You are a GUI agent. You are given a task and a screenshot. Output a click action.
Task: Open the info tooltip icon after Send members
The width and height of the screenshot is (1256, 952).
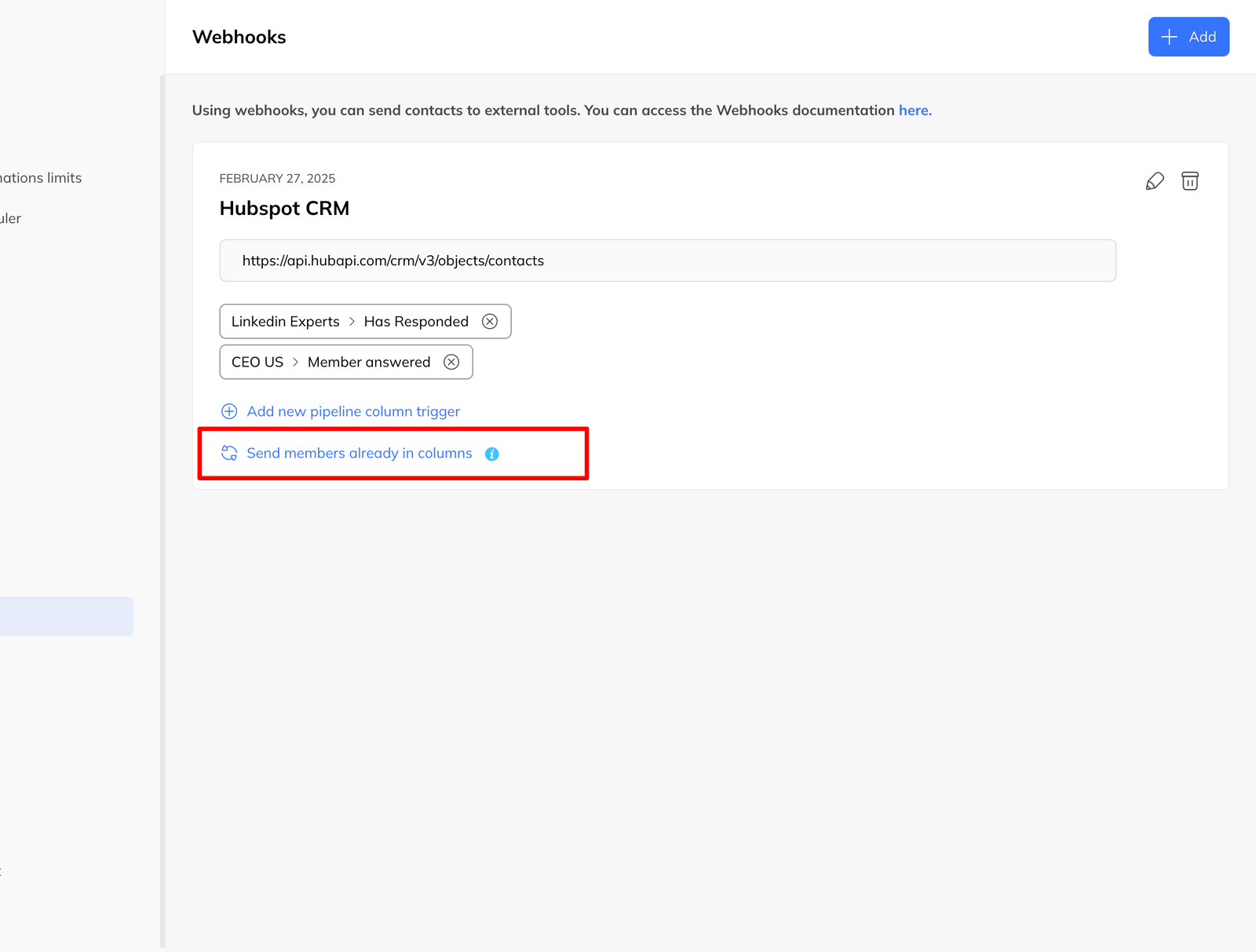coord(492,454)
